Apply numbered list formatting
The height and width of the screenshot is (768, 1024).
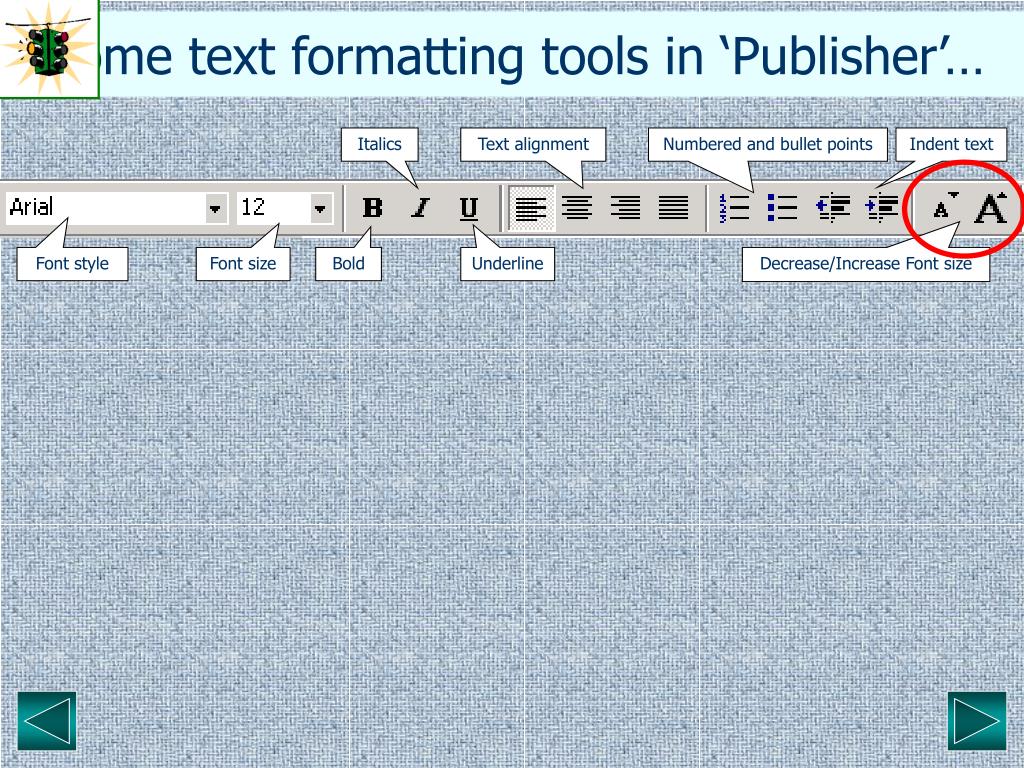coord(734,208)
